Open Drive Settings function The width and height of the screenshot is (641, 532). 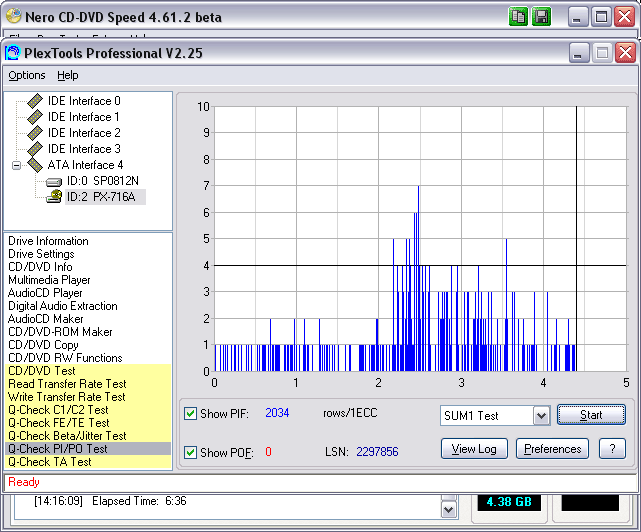(41, 254)
